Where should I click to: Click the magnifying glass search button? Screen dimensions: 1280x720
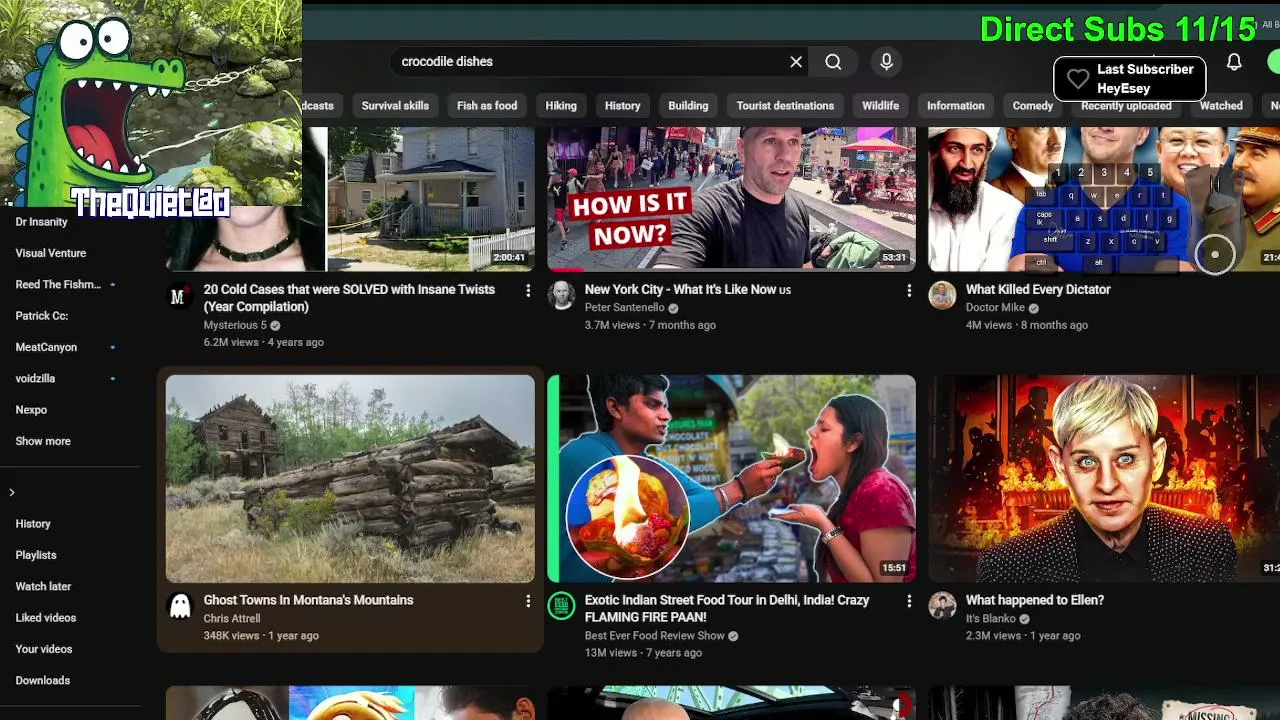coord(833,62)
